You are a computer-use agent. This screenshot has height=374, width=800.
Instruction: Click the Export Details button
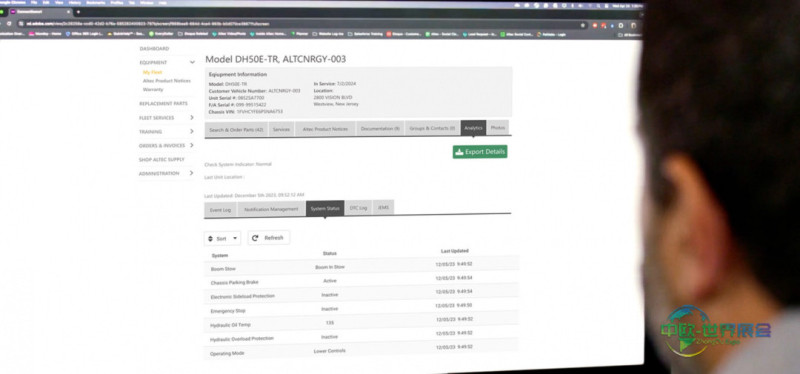tap(480, 152)
